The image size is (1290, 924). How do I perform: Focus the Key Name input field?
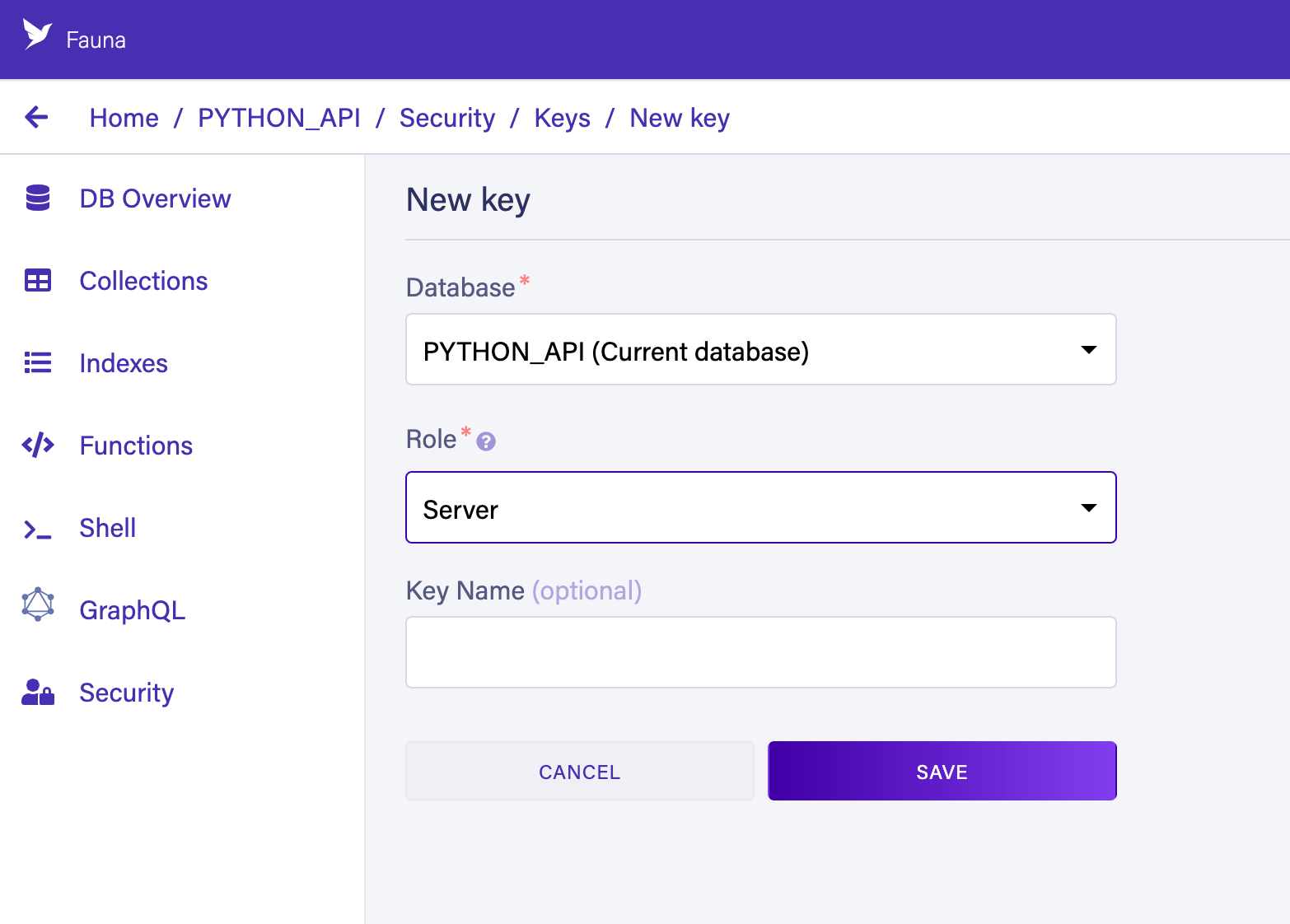[761, 652]
